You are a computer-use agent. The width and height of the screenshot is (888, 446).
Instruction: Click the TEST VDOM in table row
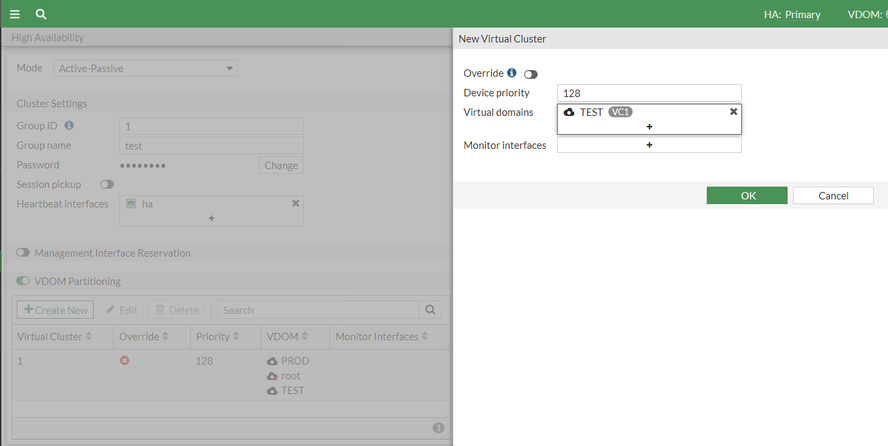[286, 391]
